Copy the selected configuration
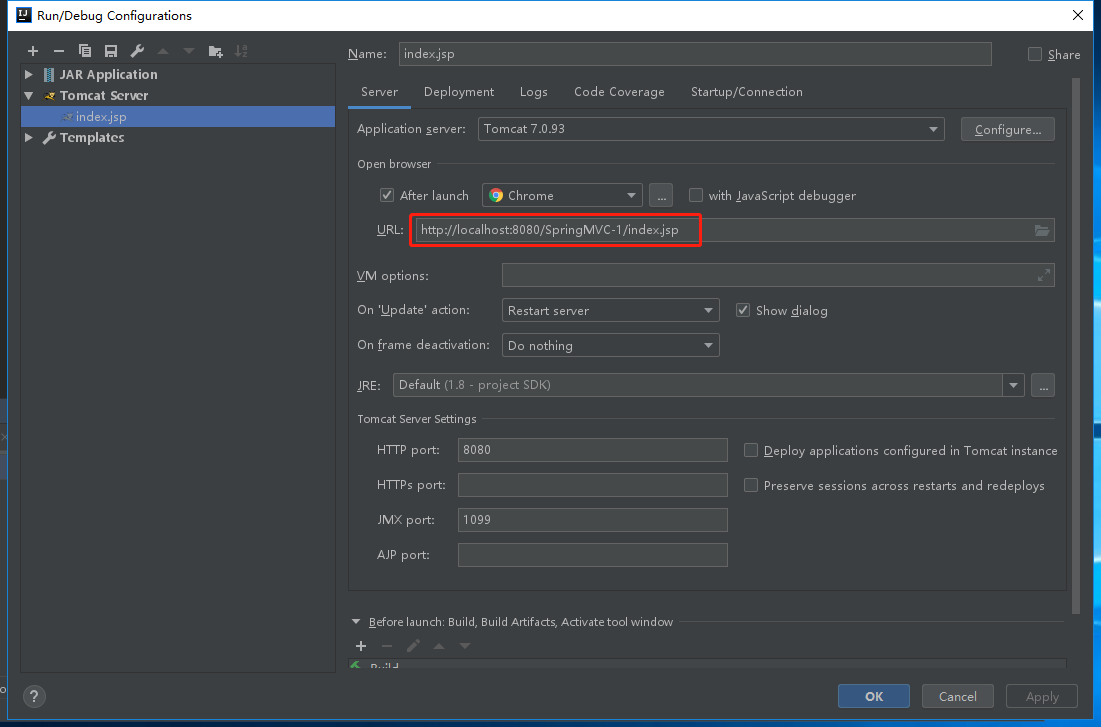Viewport: 1101px width, 727px height. coord(85,51)
